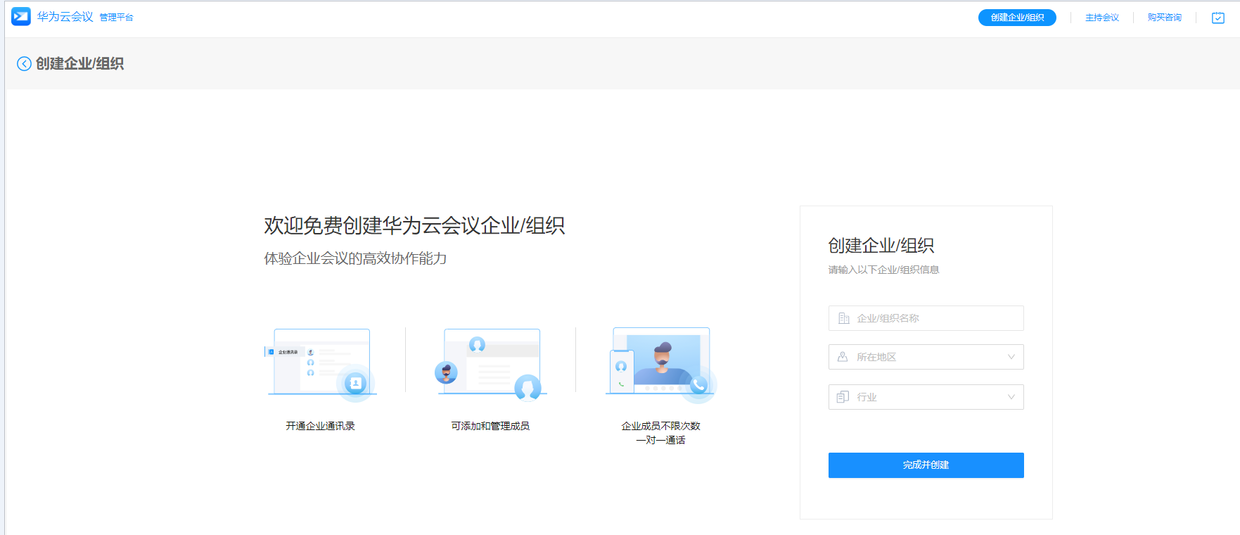Click the 请输入以下企业/组织信息 hint text
Image resolution: width=1240 pixels, height=535 pixels.
pyautogui.click(x=883, y=270)
